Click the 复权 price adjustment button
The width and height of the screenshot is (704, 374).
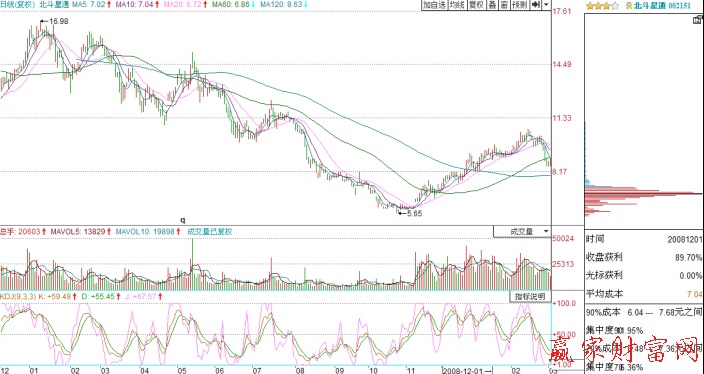[476, 5]
